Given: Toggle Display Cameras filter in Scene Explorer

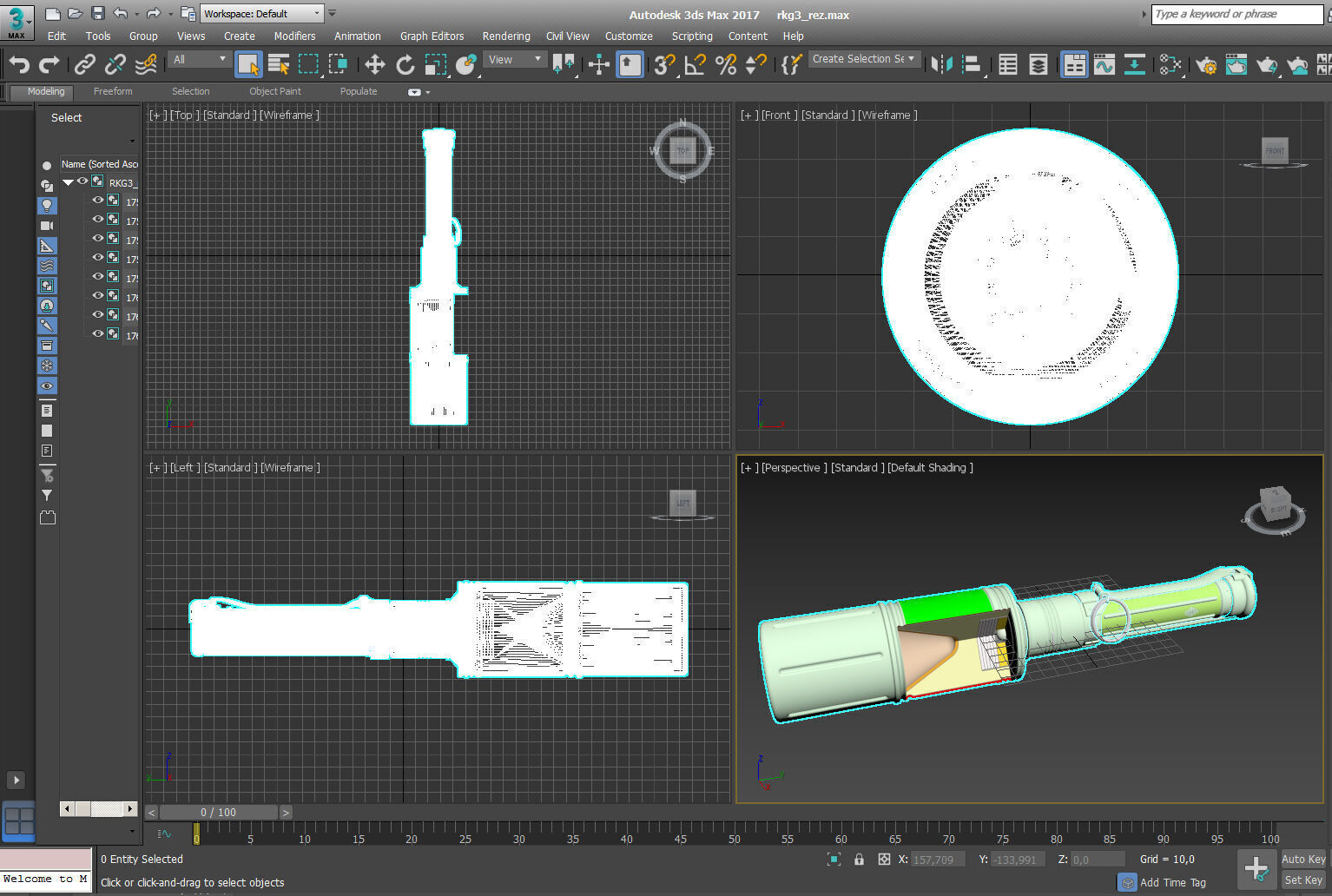Looking at the screenshot, I should pyautogui.click(x=47, y=226).
